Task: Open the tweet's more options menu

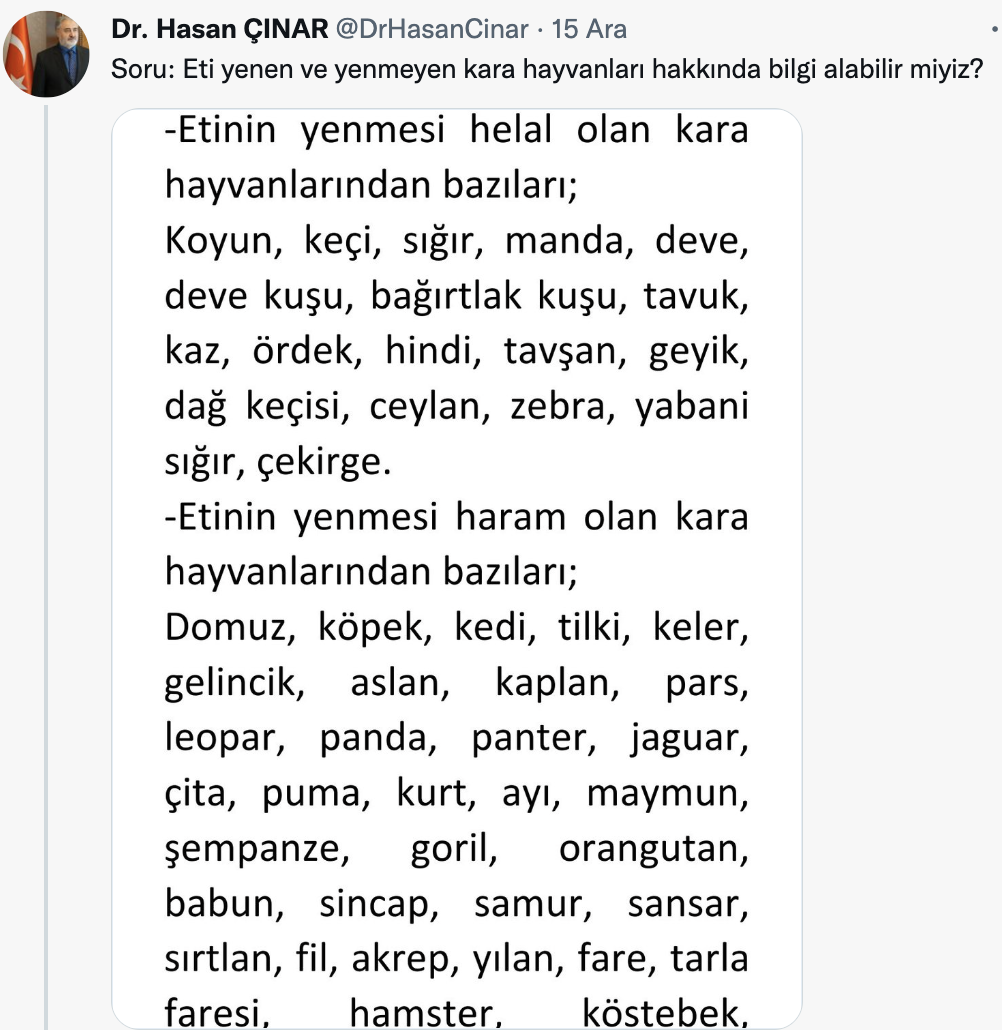Action: click(996, 28)
